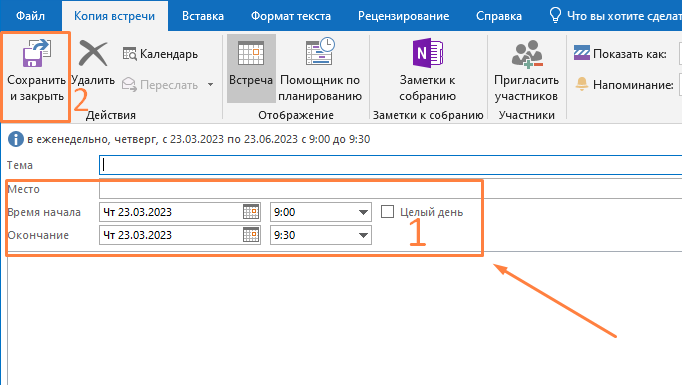Click the Удалить delete X icon

coord(93,54)
